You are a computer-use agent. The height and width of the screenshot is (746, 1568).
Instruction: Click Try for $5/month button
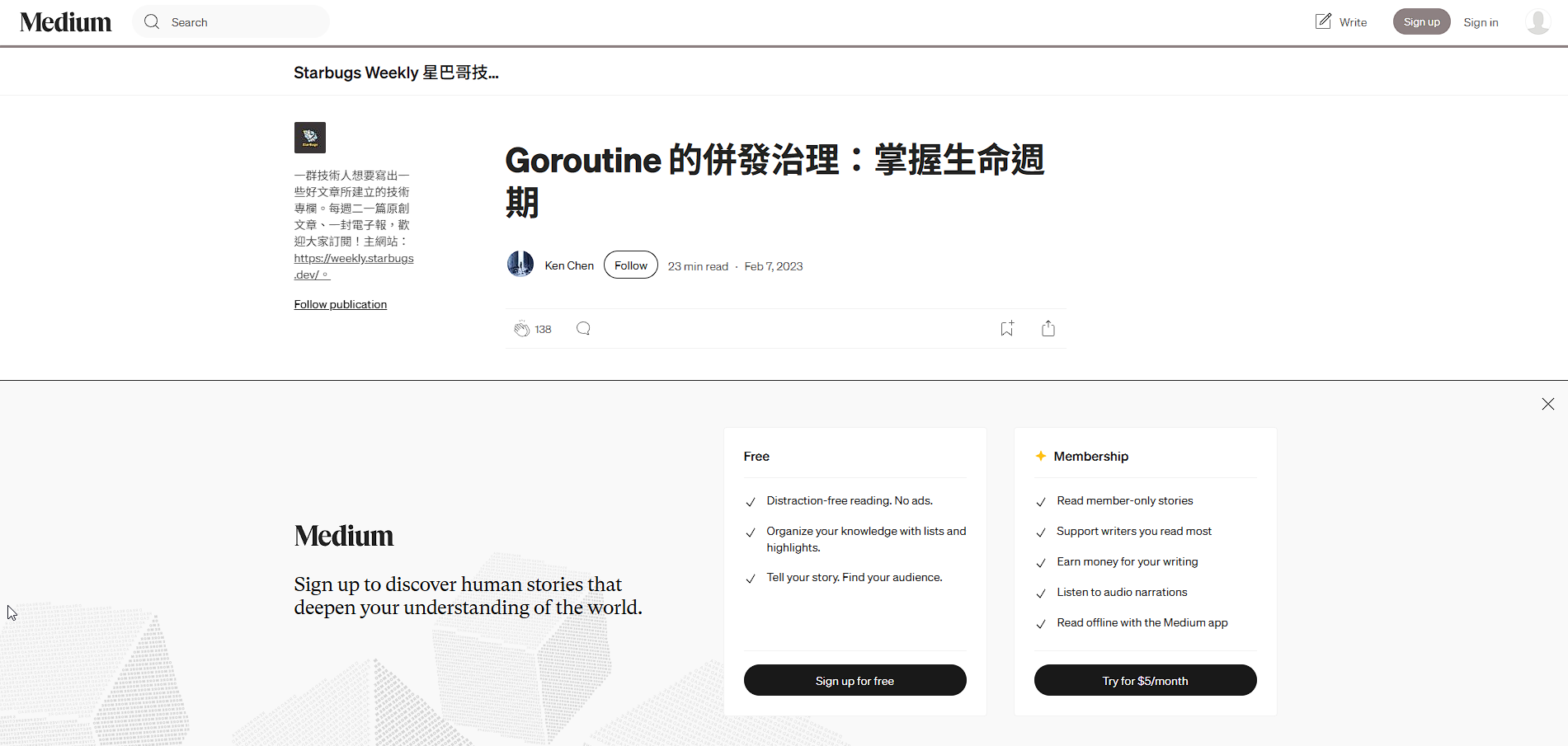click(x=1146, y=680)
